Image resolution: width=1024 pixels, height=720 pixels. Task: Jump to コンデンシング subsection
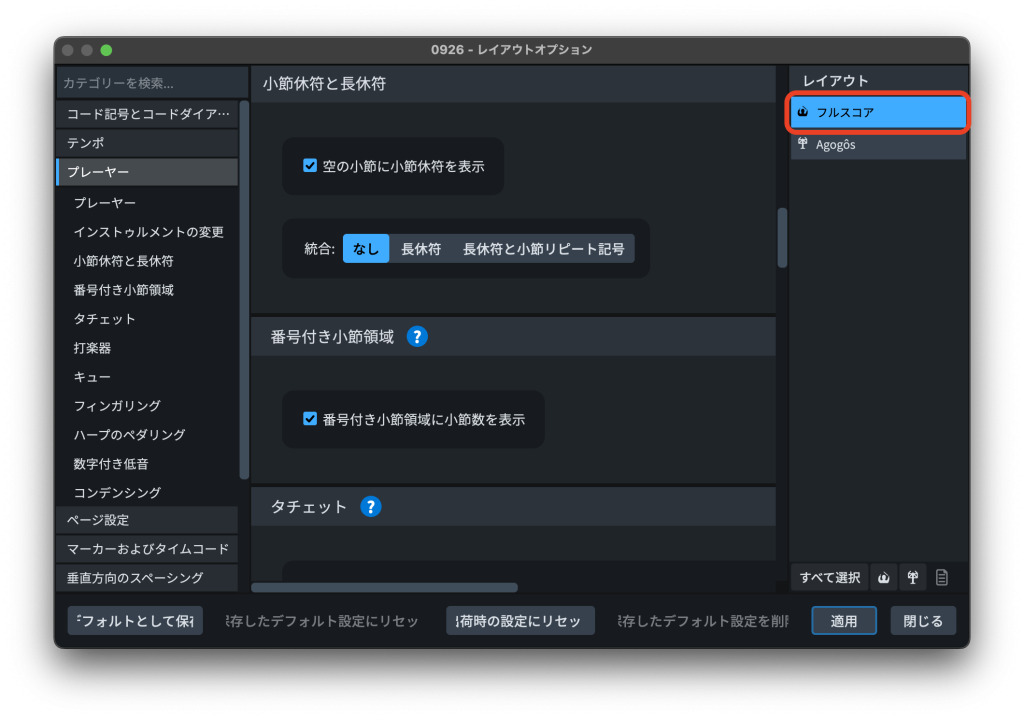(x=117, y=493)
